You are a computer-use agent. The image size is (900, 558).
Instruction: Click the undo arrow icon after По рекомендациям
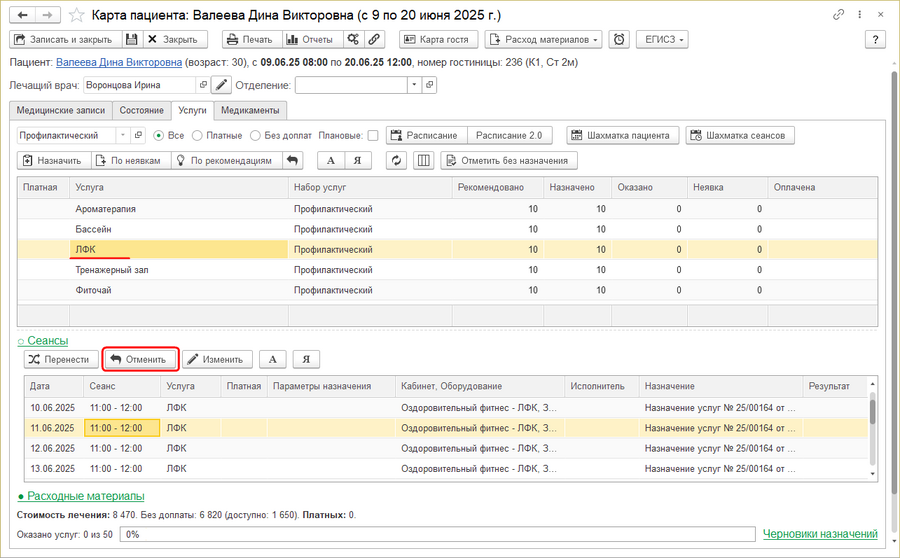292,160
